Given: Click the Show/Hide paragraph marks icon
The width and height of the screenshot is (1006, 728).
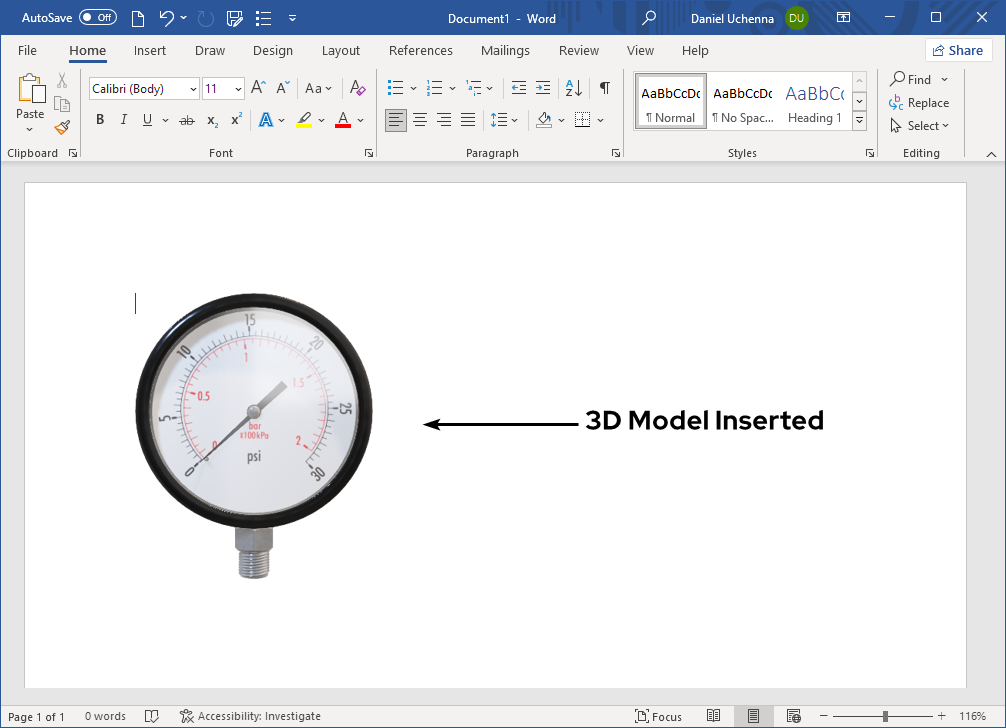Looking at the screenshot, I should point(604,88).
